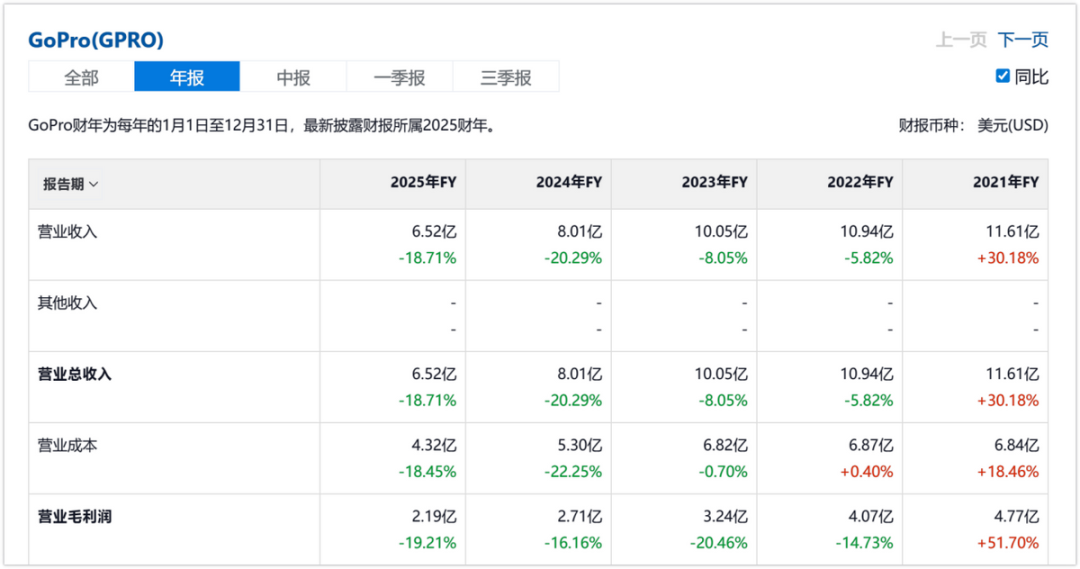
Task: Uncheck the 同比 checkbox
Action: (x=1003, y=76)
